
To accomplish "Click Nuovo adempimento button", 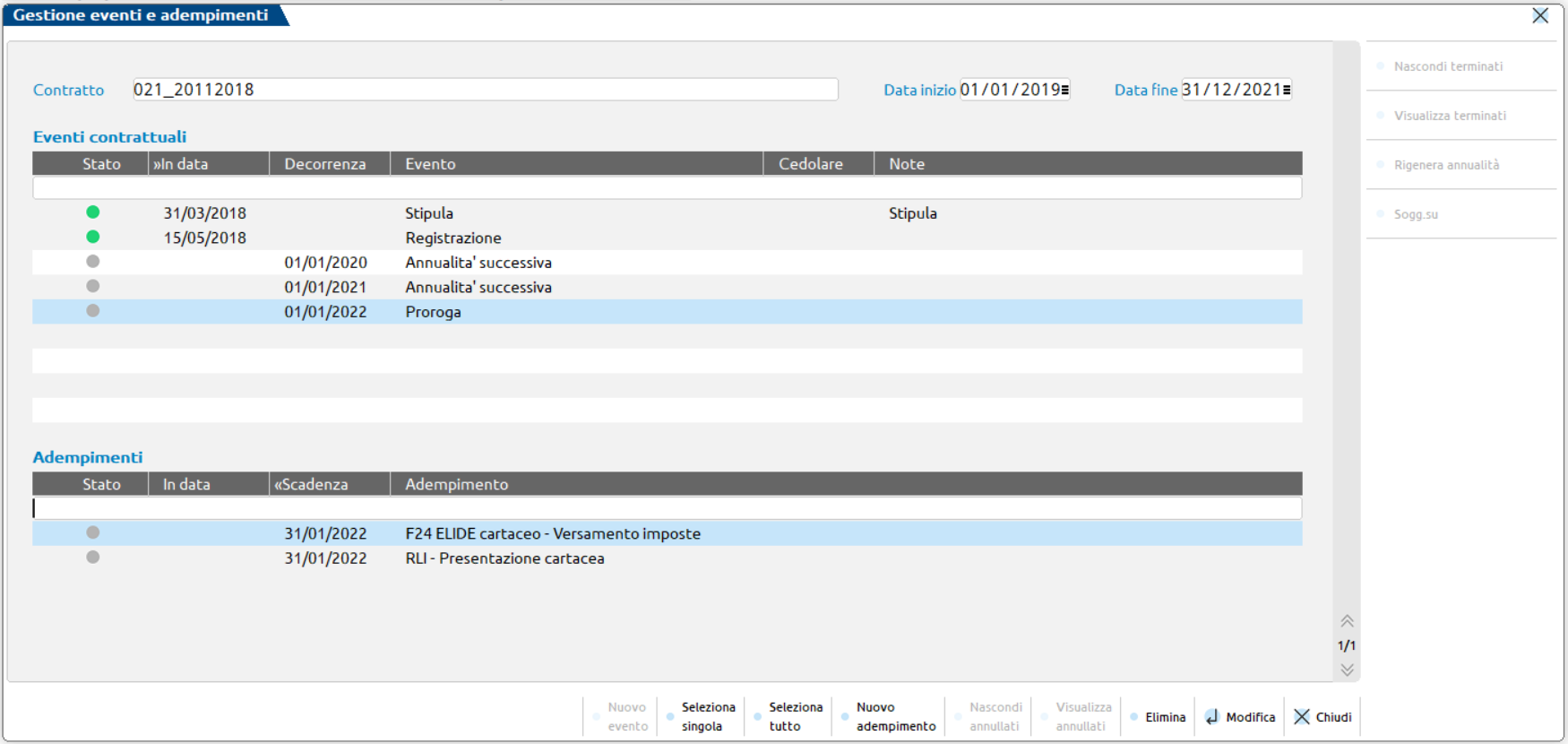I will click(x=894, y=717).
